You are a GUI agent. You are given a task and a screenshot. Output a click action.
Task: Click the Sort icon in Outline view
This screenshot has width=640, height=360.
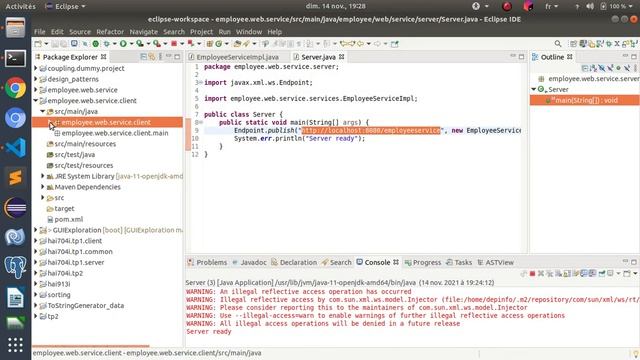(x=593, y=68)
